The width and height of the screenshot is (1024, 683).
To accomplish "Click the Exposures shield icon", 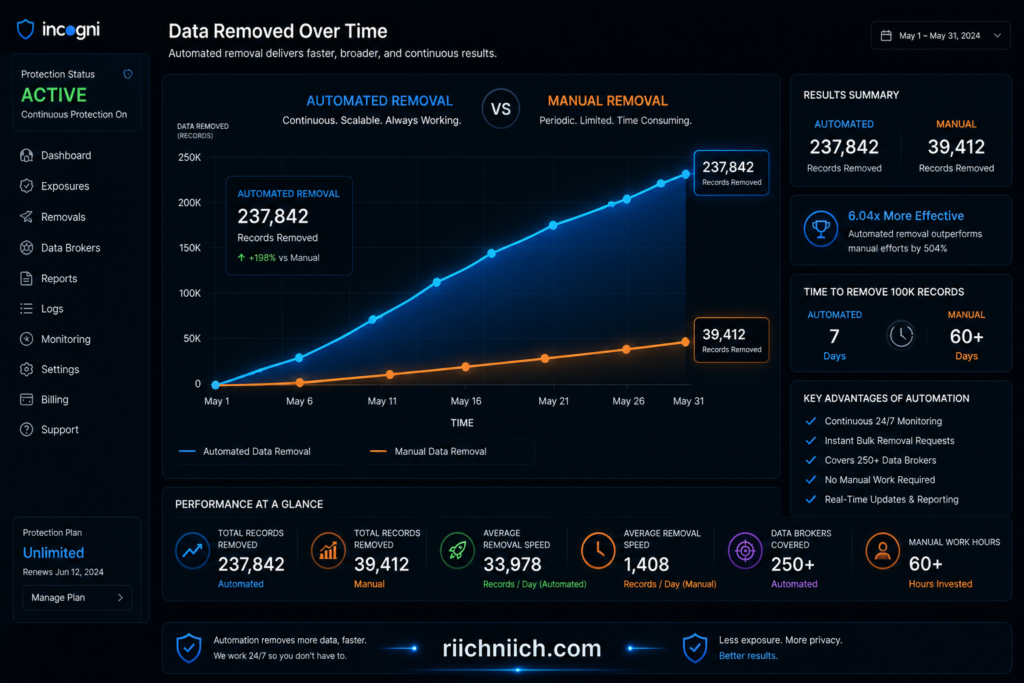I will (26, 186).
